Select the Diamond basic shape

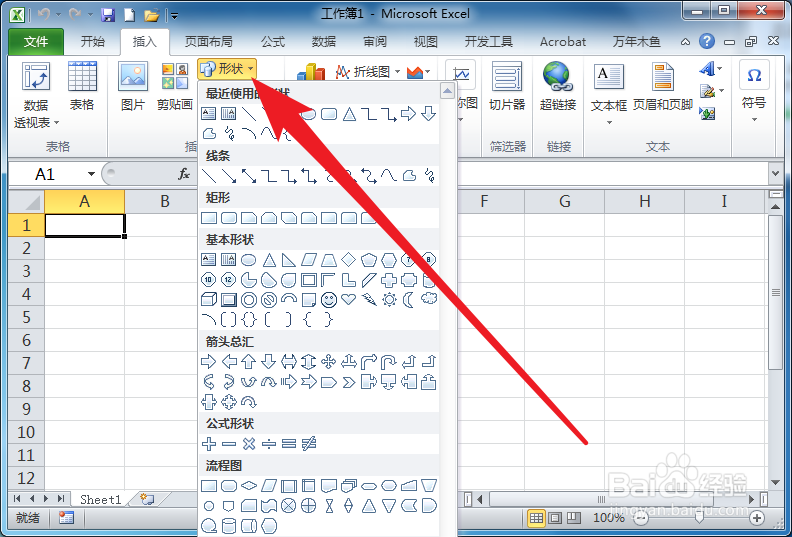coord(349,260)
